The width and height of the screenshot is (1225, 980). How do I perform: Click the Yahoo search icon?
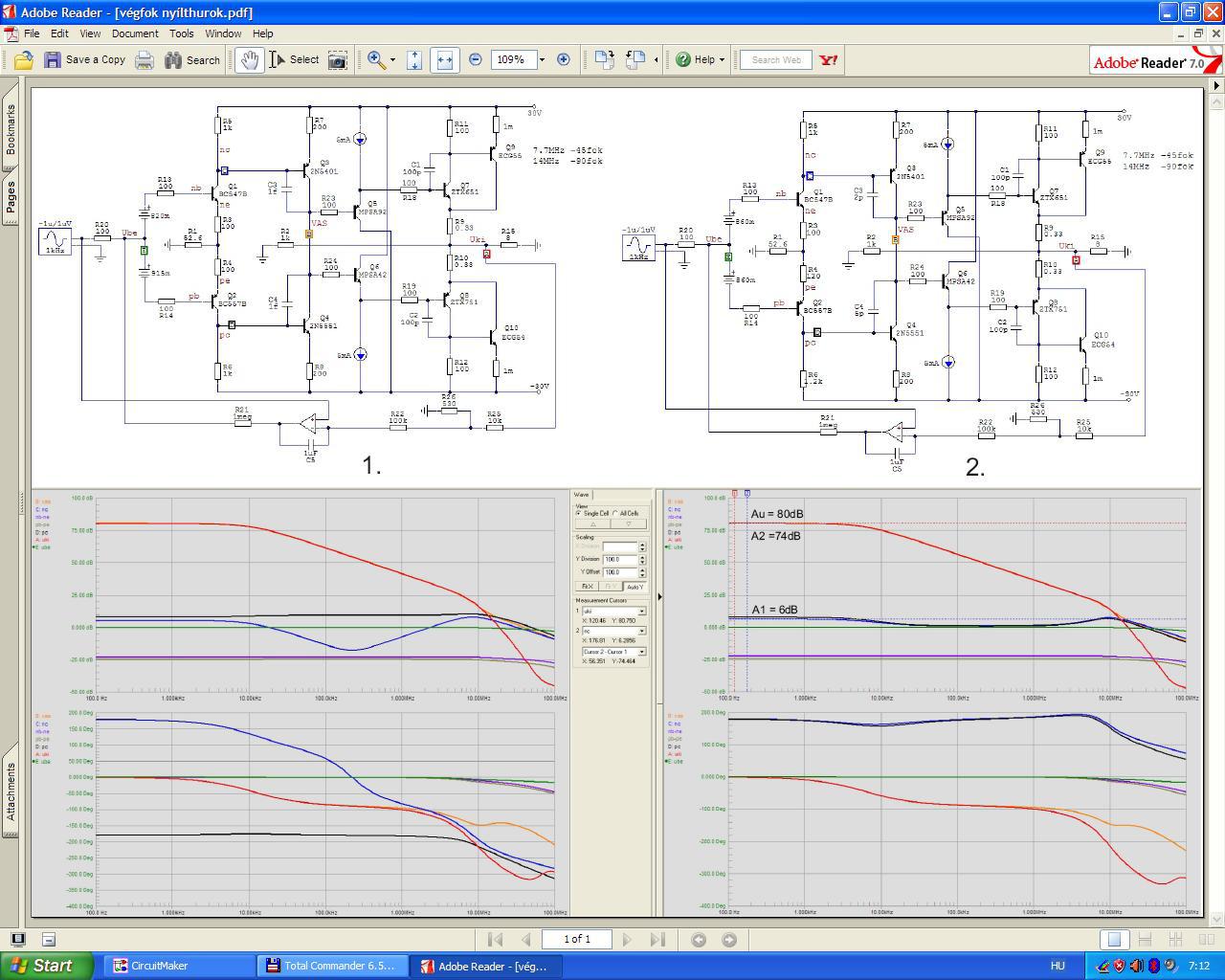829,59
